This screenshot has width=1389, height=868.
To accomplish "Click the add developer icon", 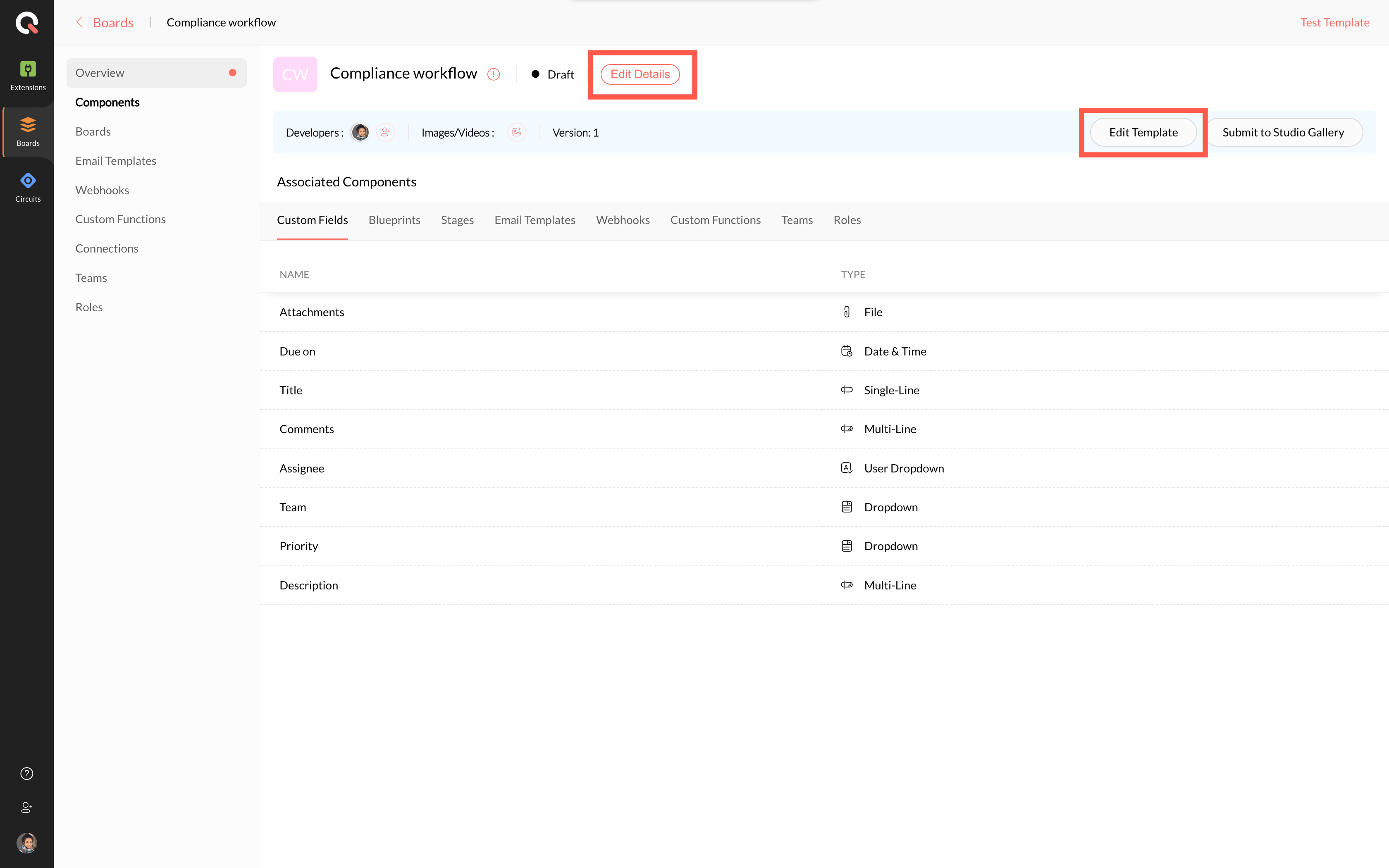I will [x=386, y=132].
